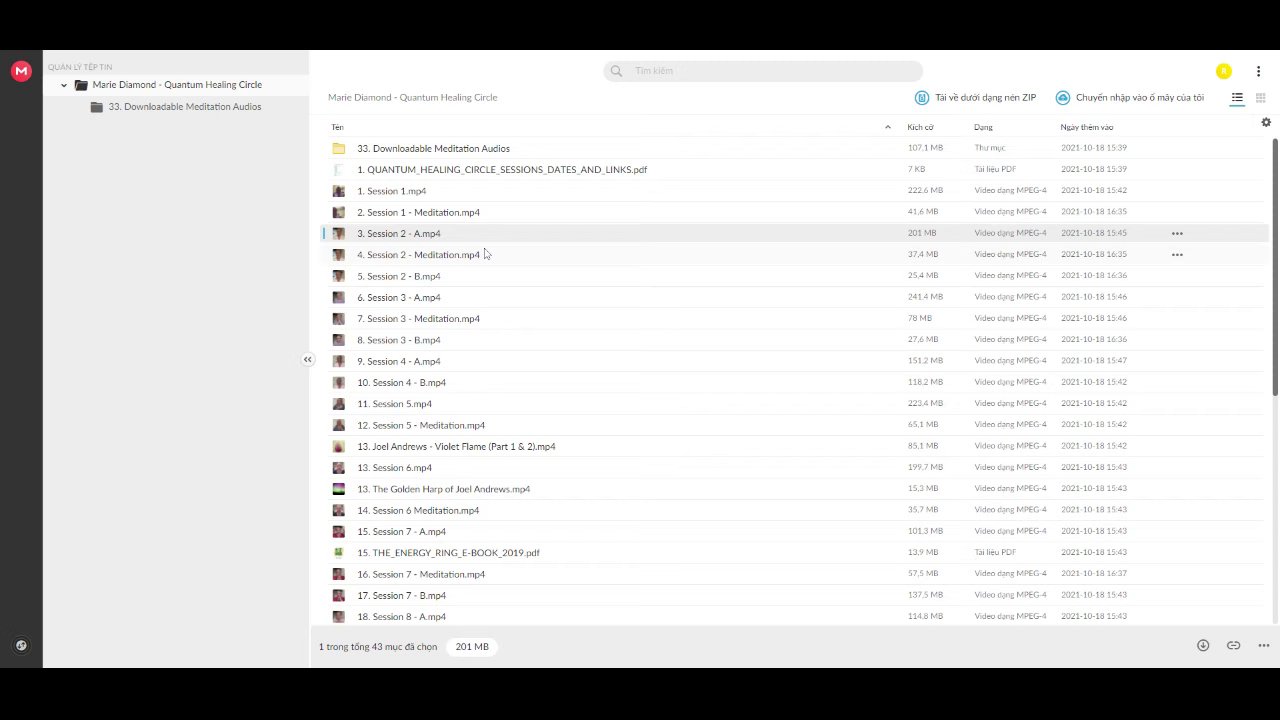
Task: Open the three-dot menu in the bottom bar
Action: [x=1264, y=646]
